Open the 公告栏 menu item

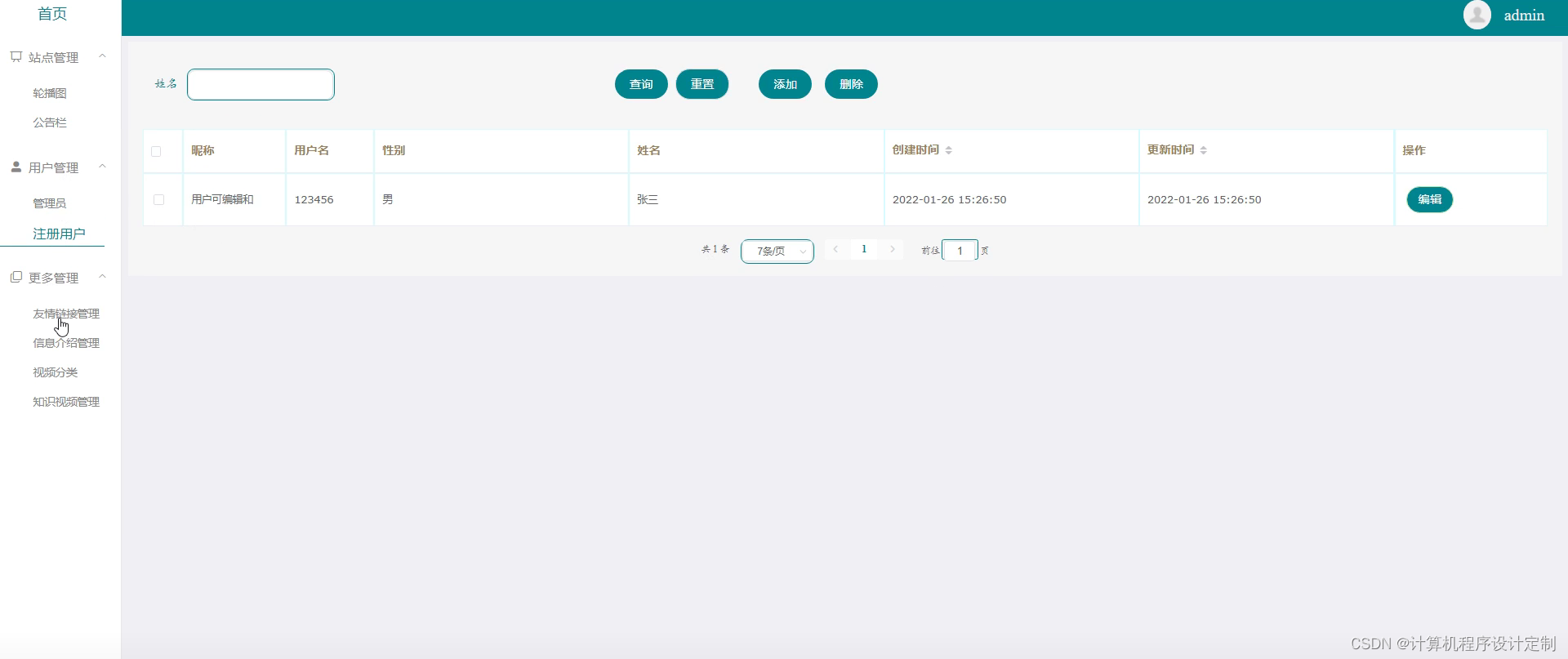coord(50,122)
